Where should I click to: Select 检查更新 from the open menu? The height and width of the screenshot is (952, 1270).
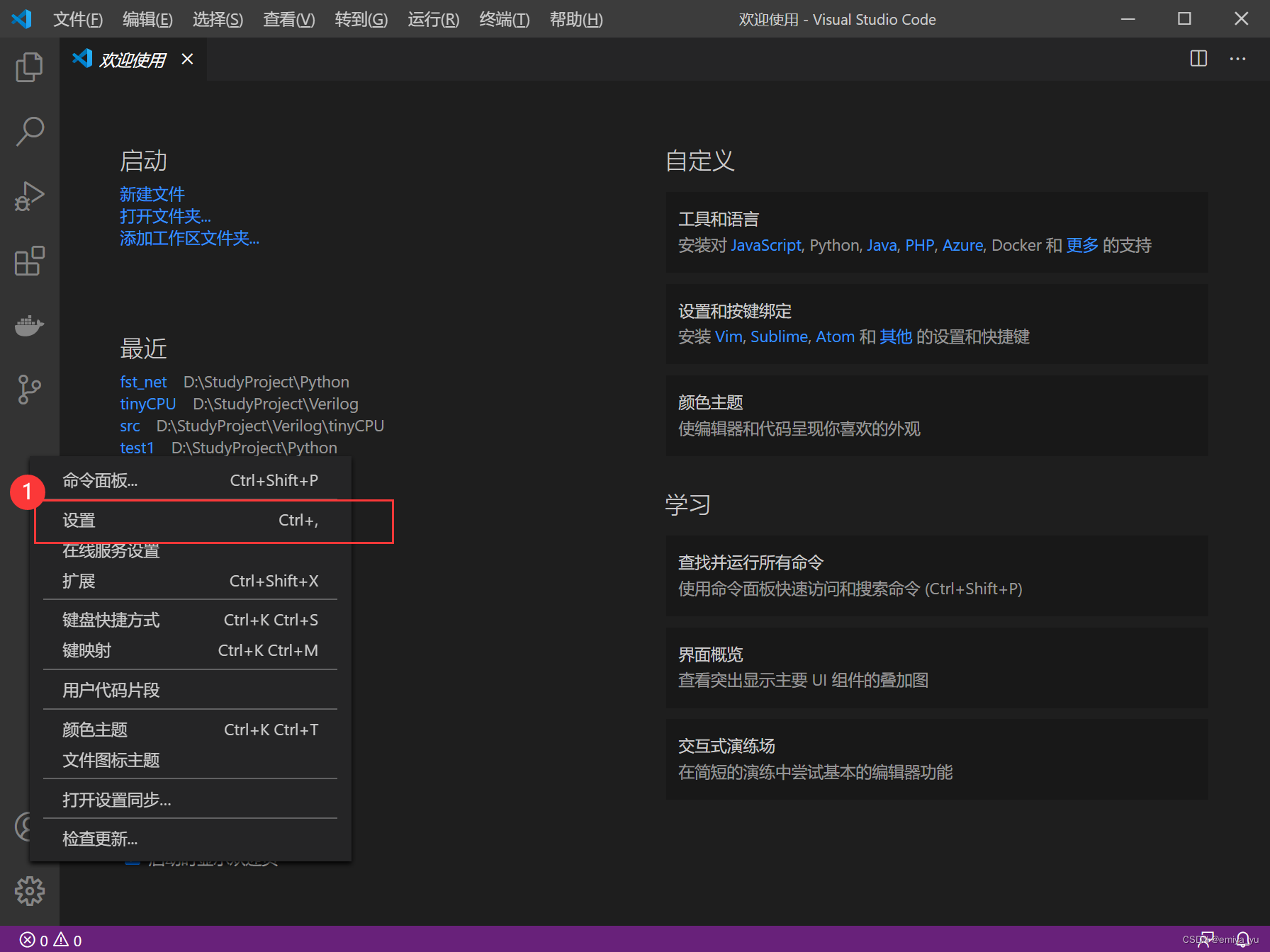(x=99, y=839)
